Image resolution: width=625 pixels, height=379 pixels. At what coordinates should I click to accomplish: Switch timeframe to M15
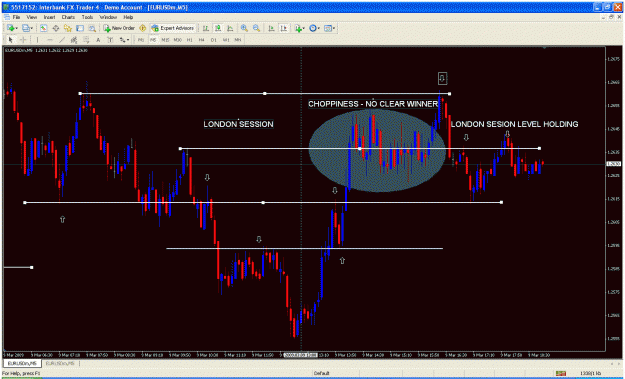point(165,40)
